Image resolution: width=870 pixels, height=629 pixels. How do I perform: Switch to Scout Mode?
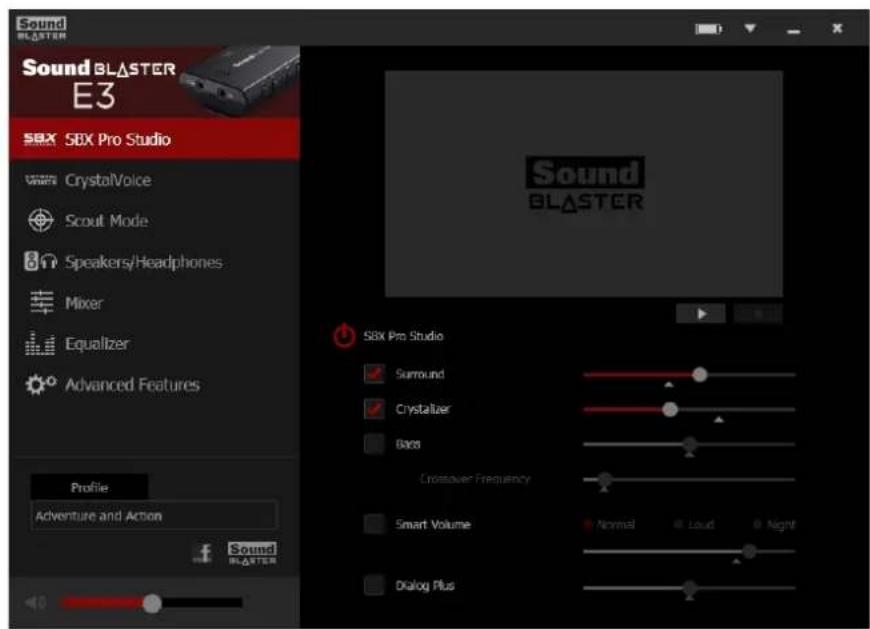154,221
